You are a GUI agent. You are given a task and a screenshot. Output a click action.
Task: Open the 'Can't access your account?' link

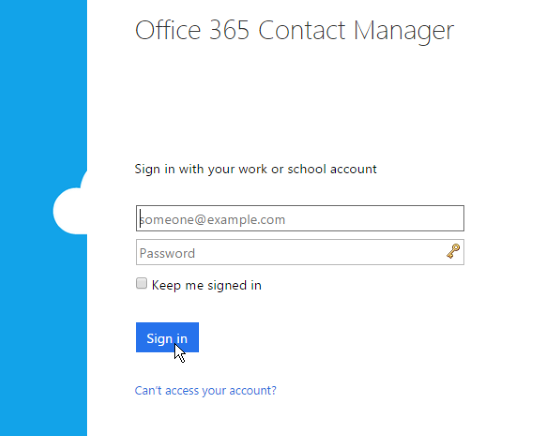tap(206, 390)
